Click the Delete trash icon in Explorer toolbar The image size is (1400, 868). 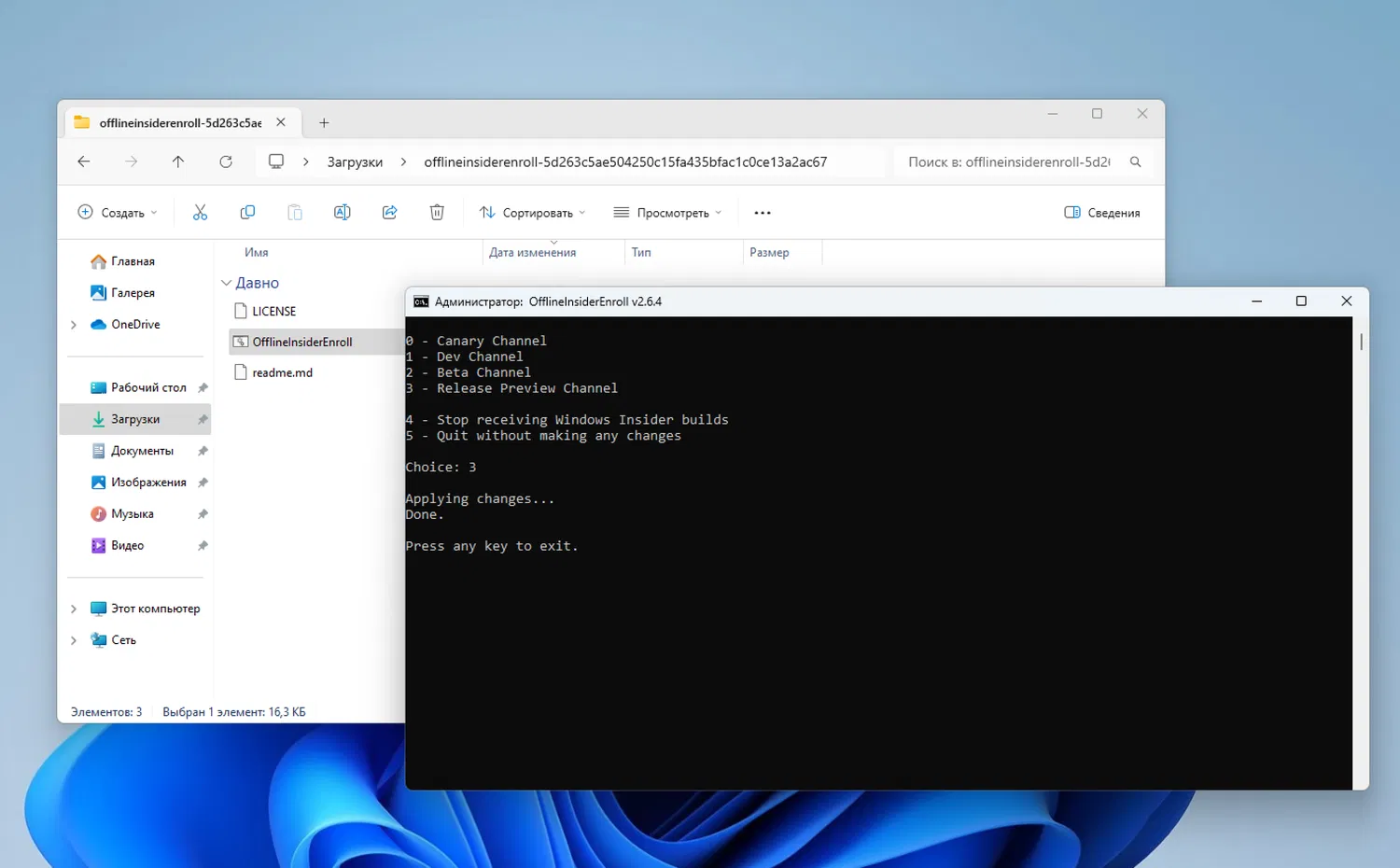tap(437, 213)
